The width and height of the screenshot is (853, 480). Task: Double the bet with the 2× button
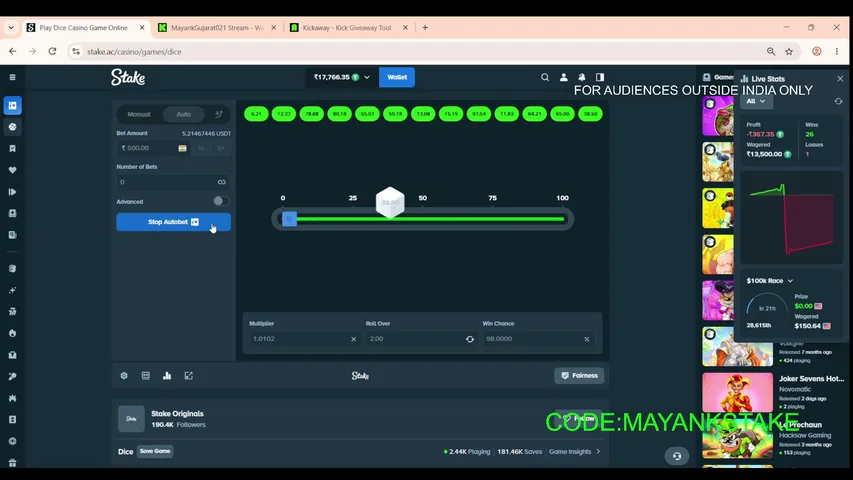(220, 148)
